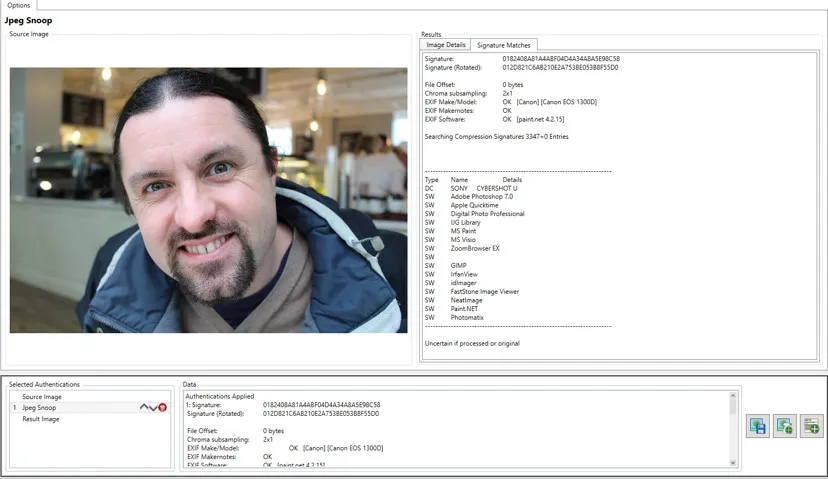Click the 'Uncertain if processed or original' result text

click(472, 343)
